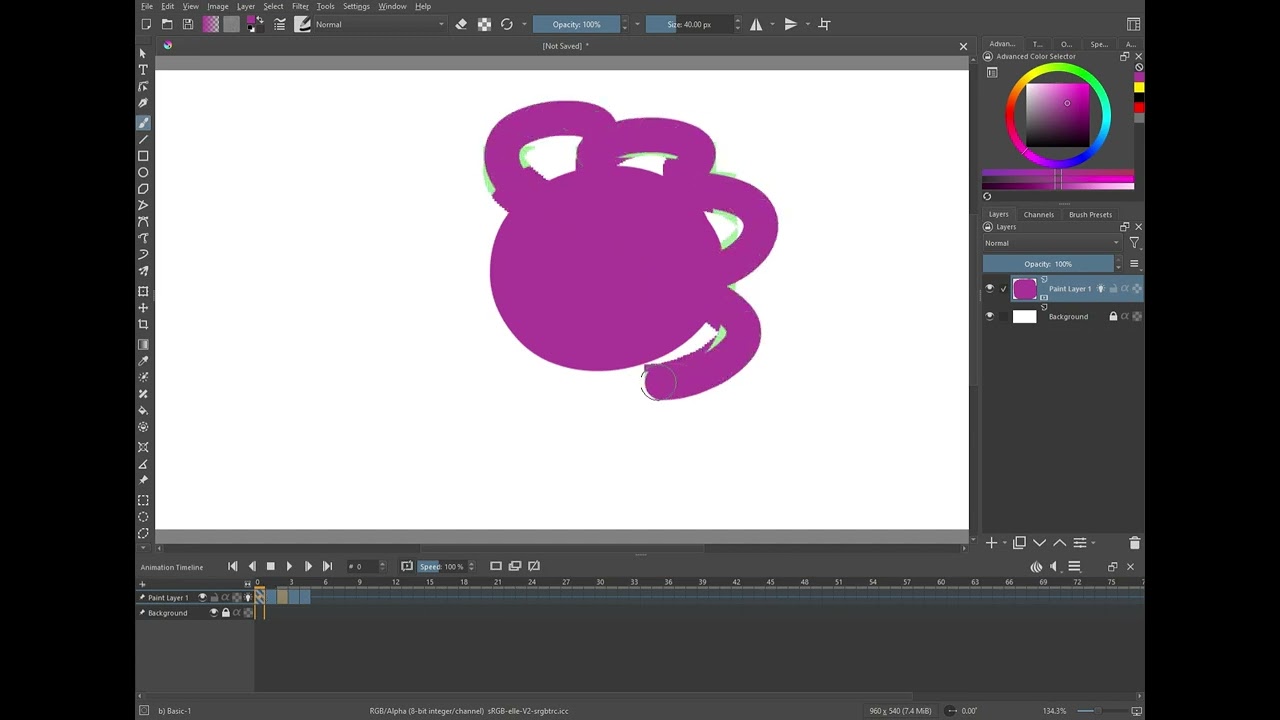Toggle Background layer lock in Layers panel
Image resolution: width=1280 pixels, height=720 pixels.
pos(1113,317)
